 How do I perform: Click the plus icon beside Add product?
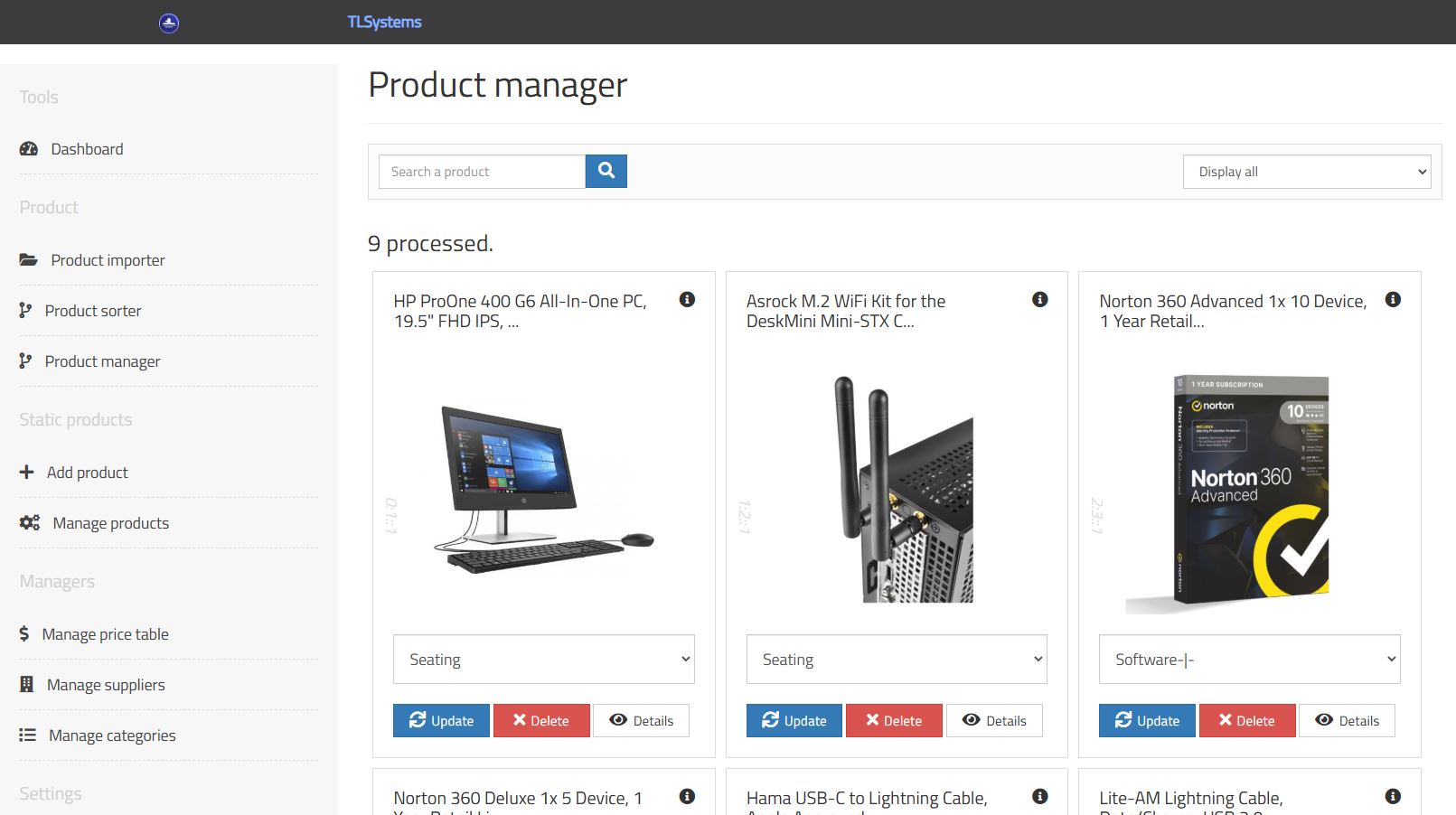pyautogui.click(x=27, y=473)
